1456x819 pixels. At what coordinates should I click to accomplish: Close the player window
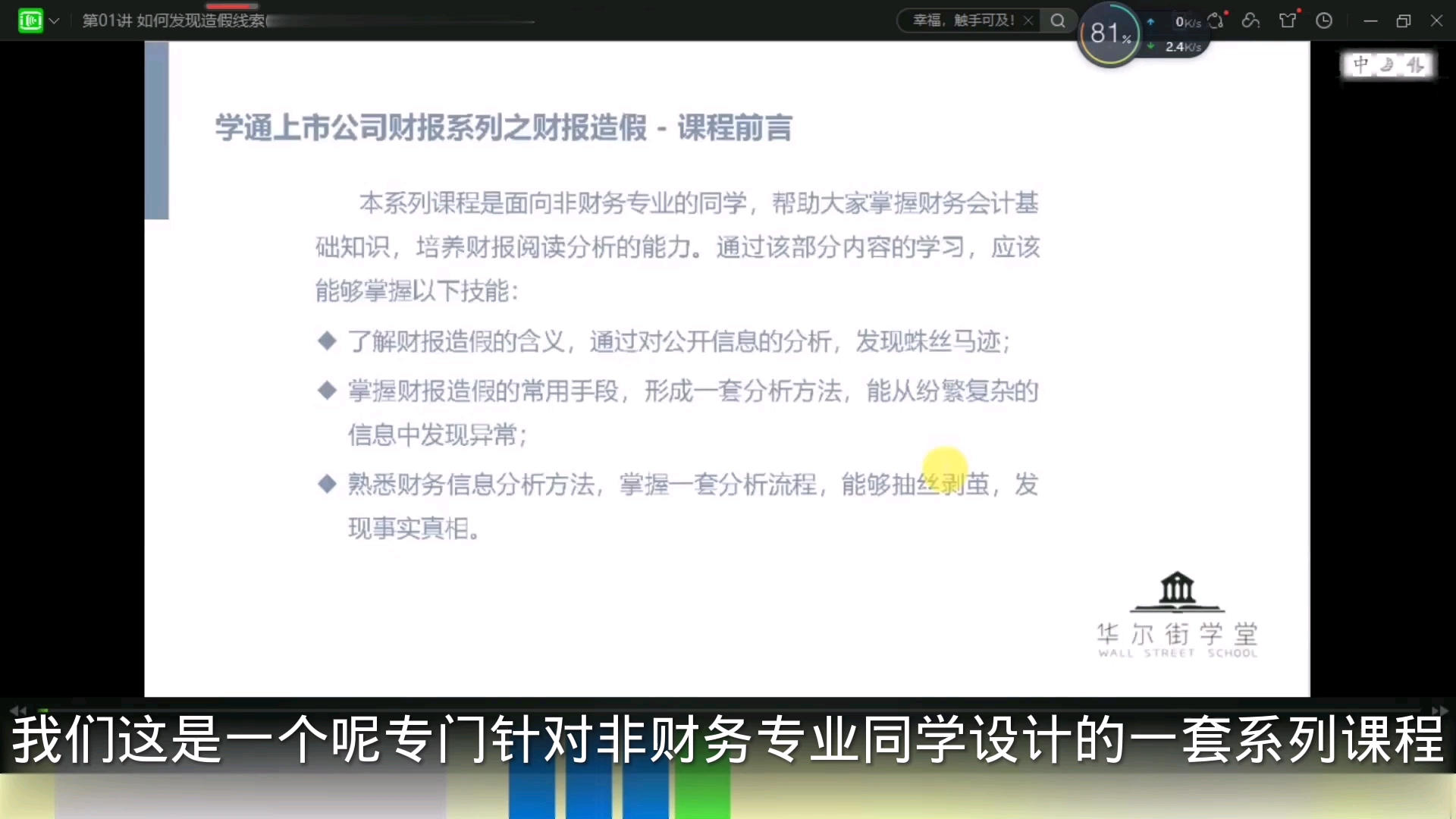point(1436,21)
